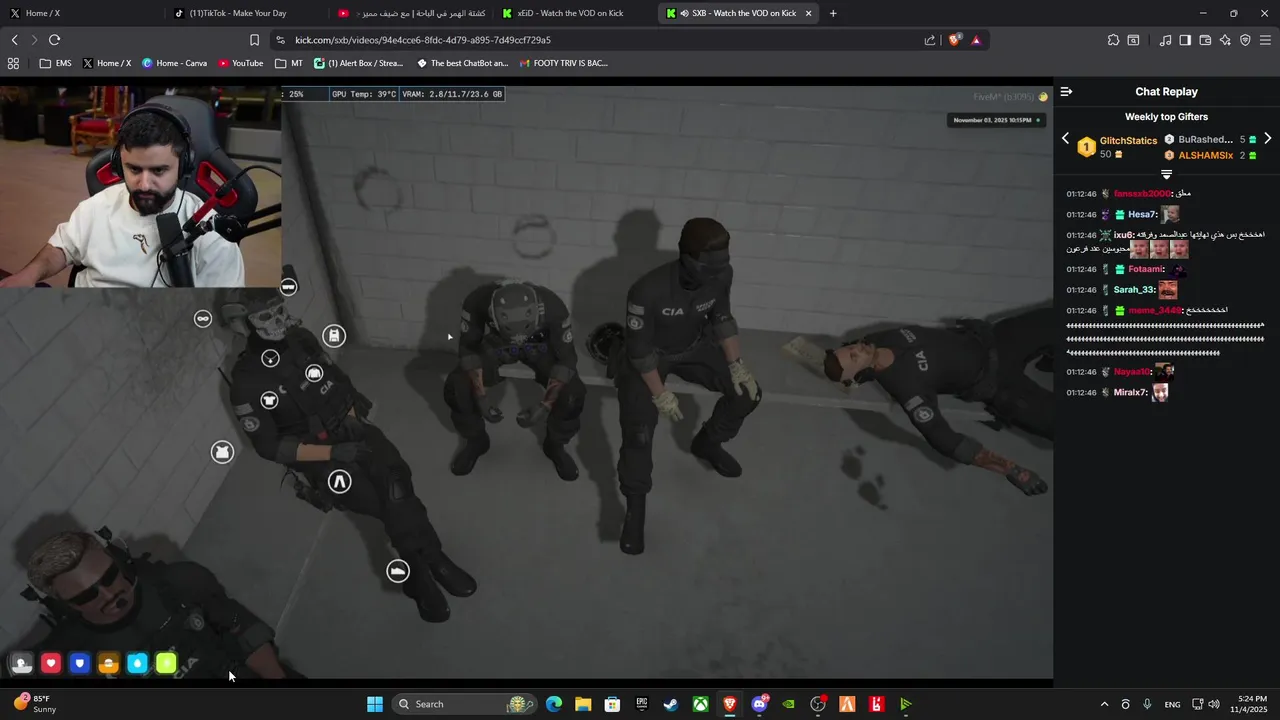Show previous weekly top gifters

[x=1065, y=139]
